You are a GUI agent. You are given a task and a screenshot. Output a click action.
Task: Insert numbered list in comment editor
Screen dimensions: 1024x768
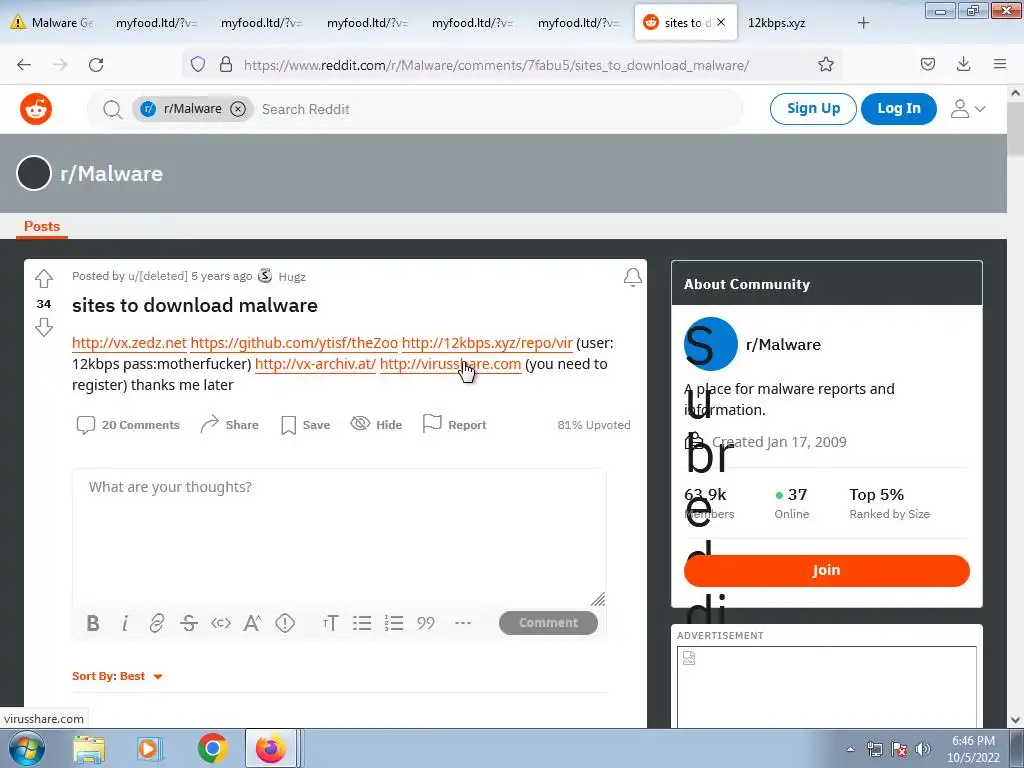394,623
